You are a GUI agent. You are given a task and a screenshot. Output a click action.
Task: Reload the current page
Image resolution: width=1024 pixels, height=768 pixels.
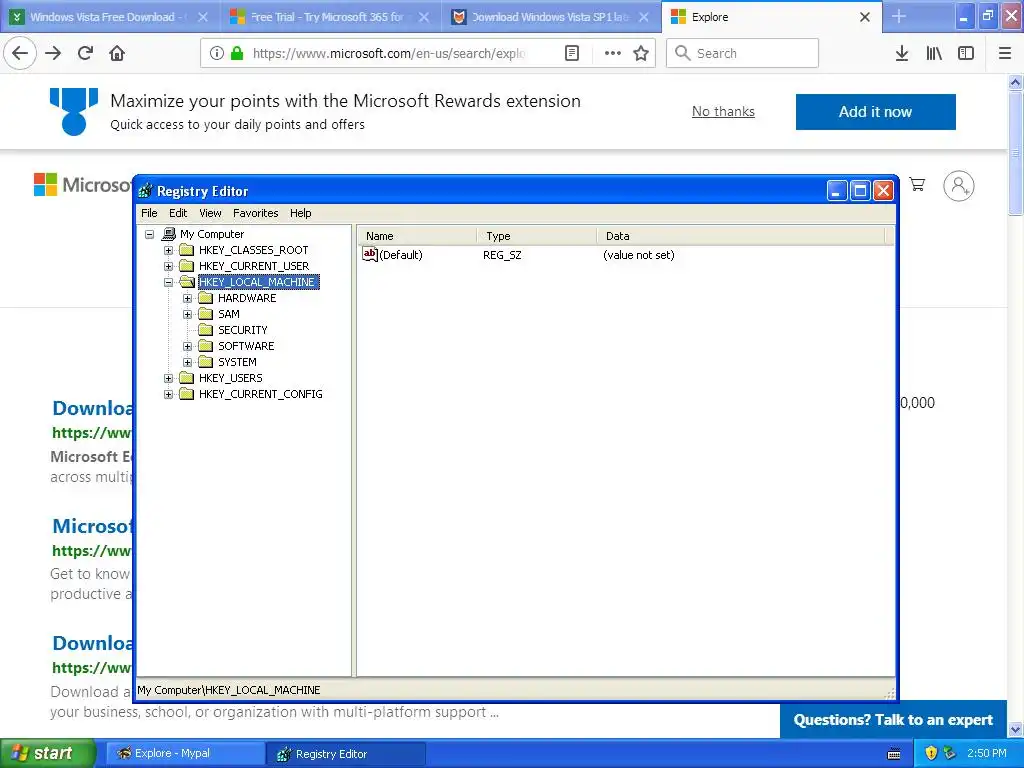pos(86,53)
